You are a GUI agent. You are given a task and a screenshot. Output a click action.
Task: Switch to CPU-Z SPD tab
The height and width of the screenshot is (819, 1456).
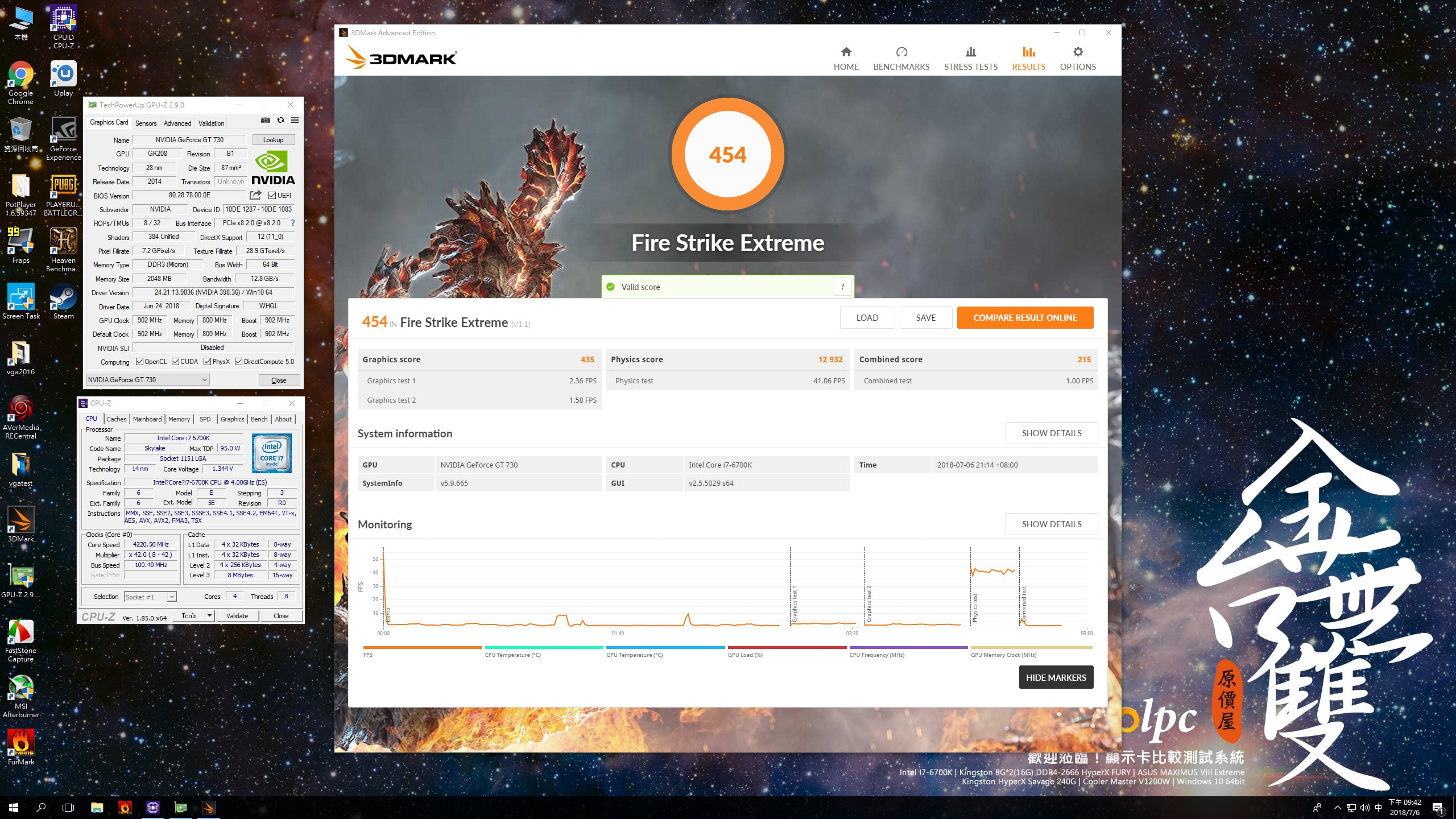point(205,419)
